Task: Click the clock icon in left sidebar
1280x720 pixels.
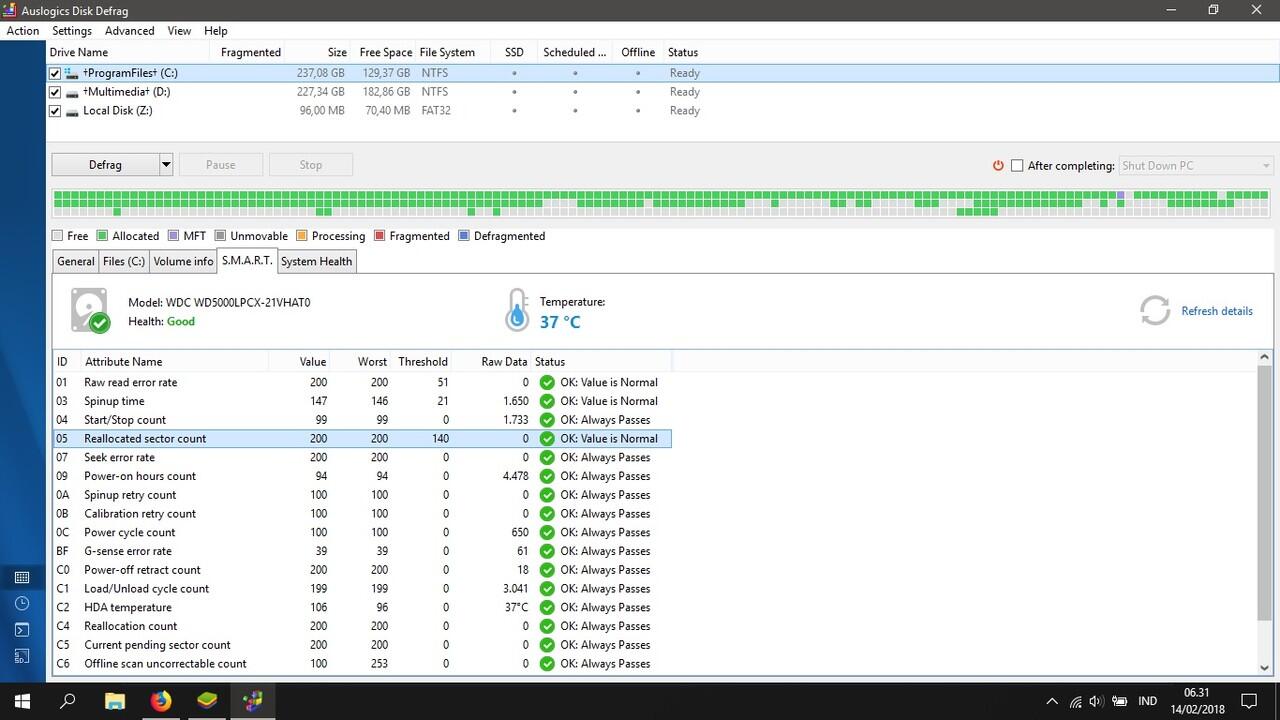Action: 22,603
